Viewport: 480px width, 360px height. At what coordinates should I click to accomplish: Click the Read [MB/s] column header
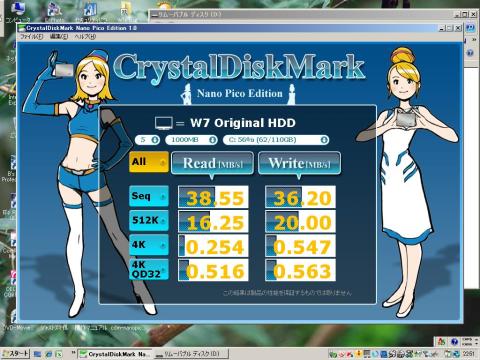click(x=212, y=163)
